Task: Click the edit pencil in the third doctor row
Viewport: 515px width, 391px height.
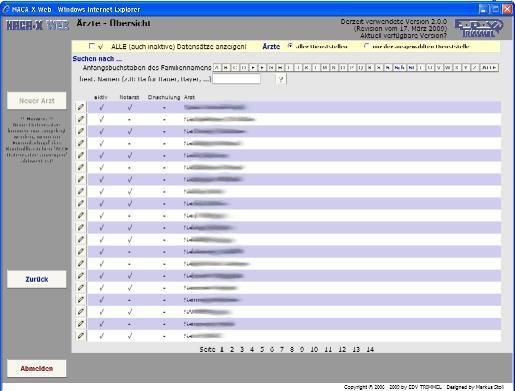Action: click(81, 131)
